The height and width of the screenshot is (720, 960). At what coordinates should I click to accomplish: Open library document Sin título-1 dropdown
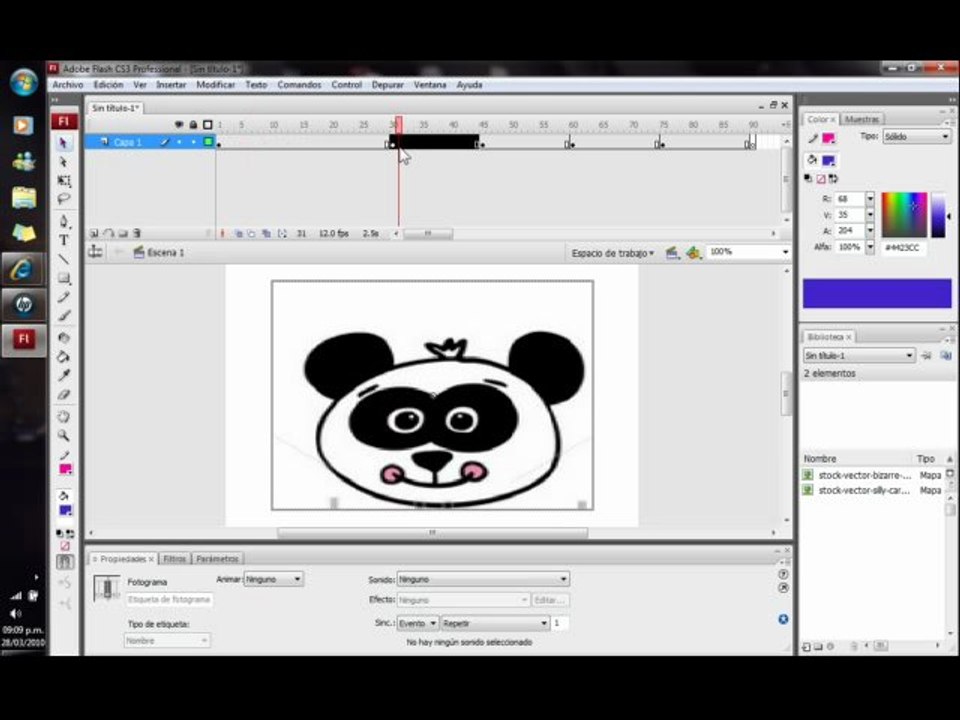pos(859,356)
